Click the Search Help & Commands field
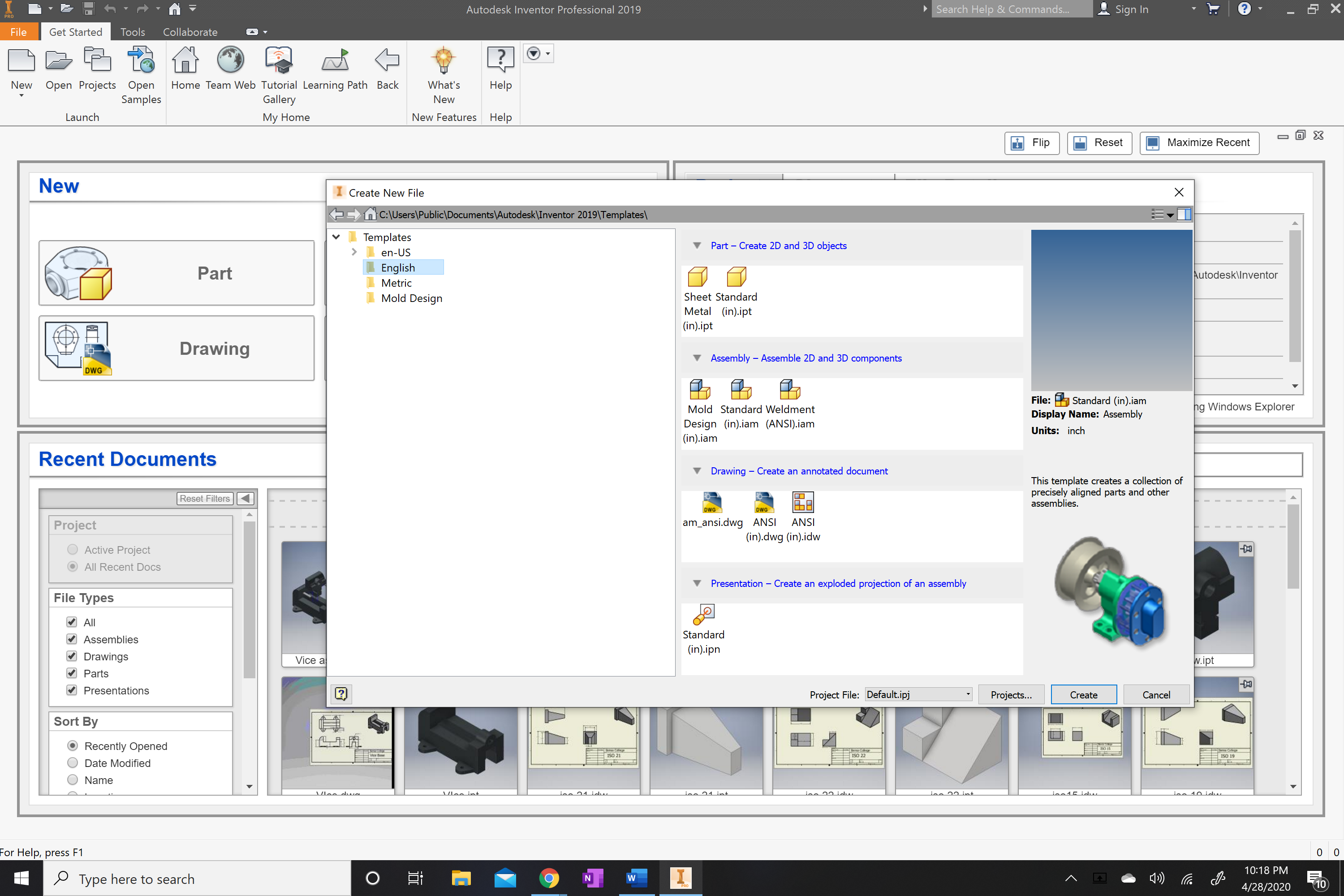The width and height of the screenshot is (1344, 896). coord(1012,9)
